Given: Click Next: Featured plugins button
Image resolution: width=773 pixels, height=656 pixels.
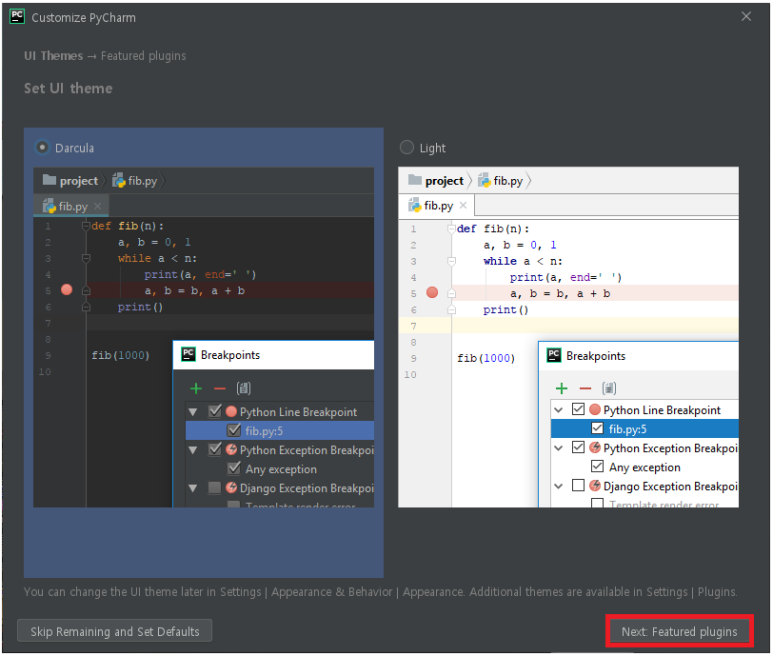Looking at the screenshot, I should (679, 631).
